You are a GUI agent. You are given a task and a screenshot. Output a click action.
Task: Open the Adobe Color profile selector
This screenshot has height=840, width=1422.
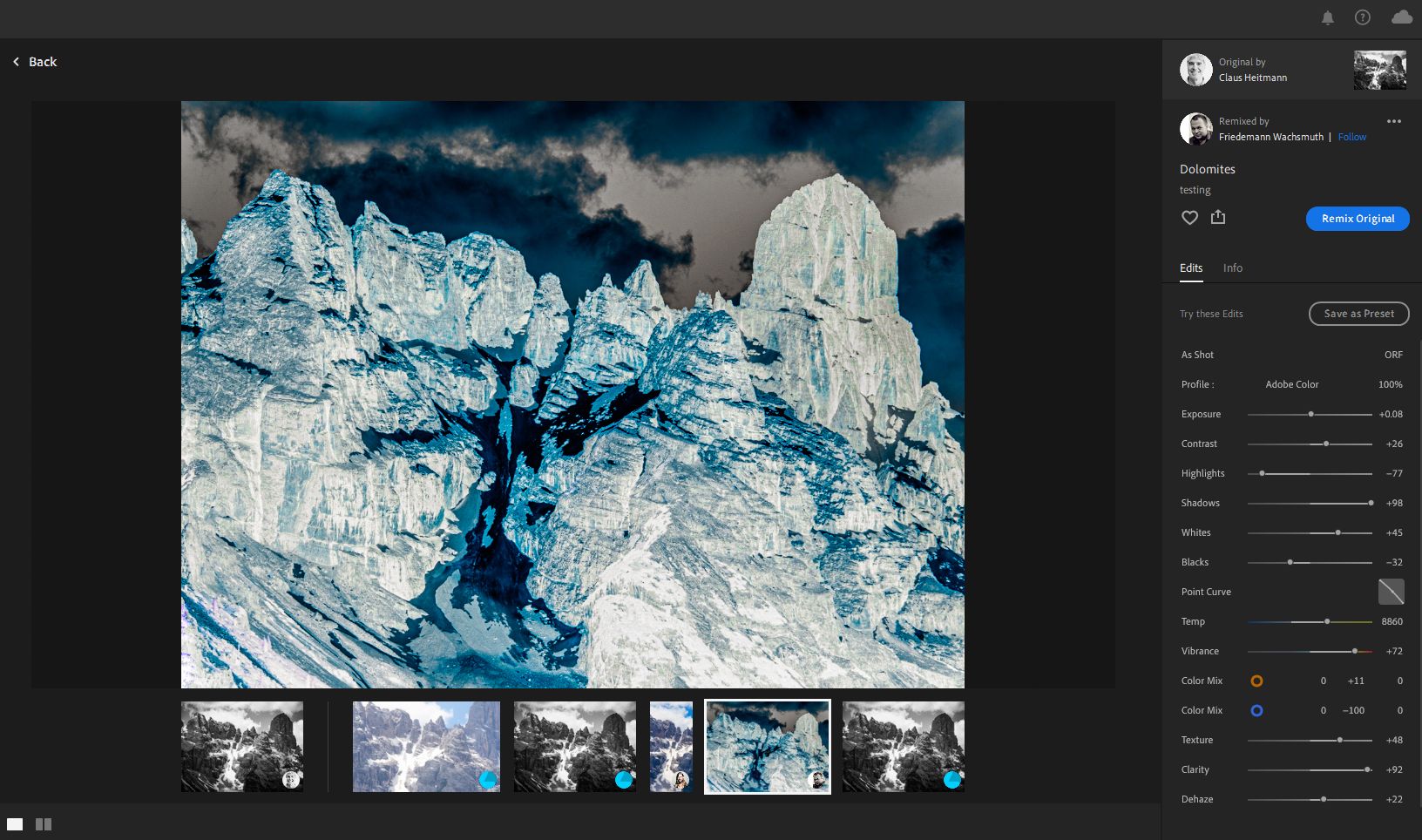point(1292,384)
